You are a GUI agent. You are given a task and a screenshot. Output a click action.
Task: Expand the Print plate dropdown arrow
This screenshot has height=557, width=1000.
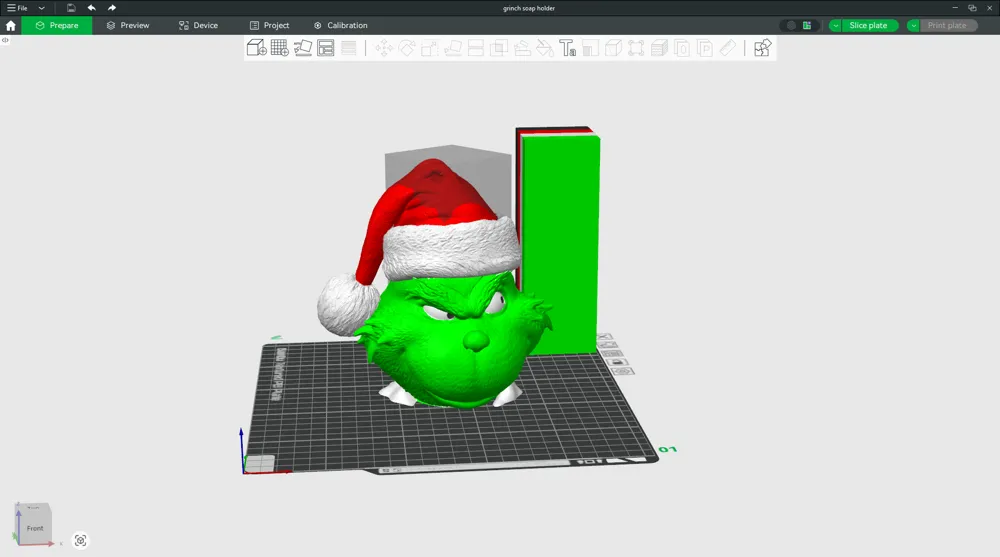[x=913, y=26]
